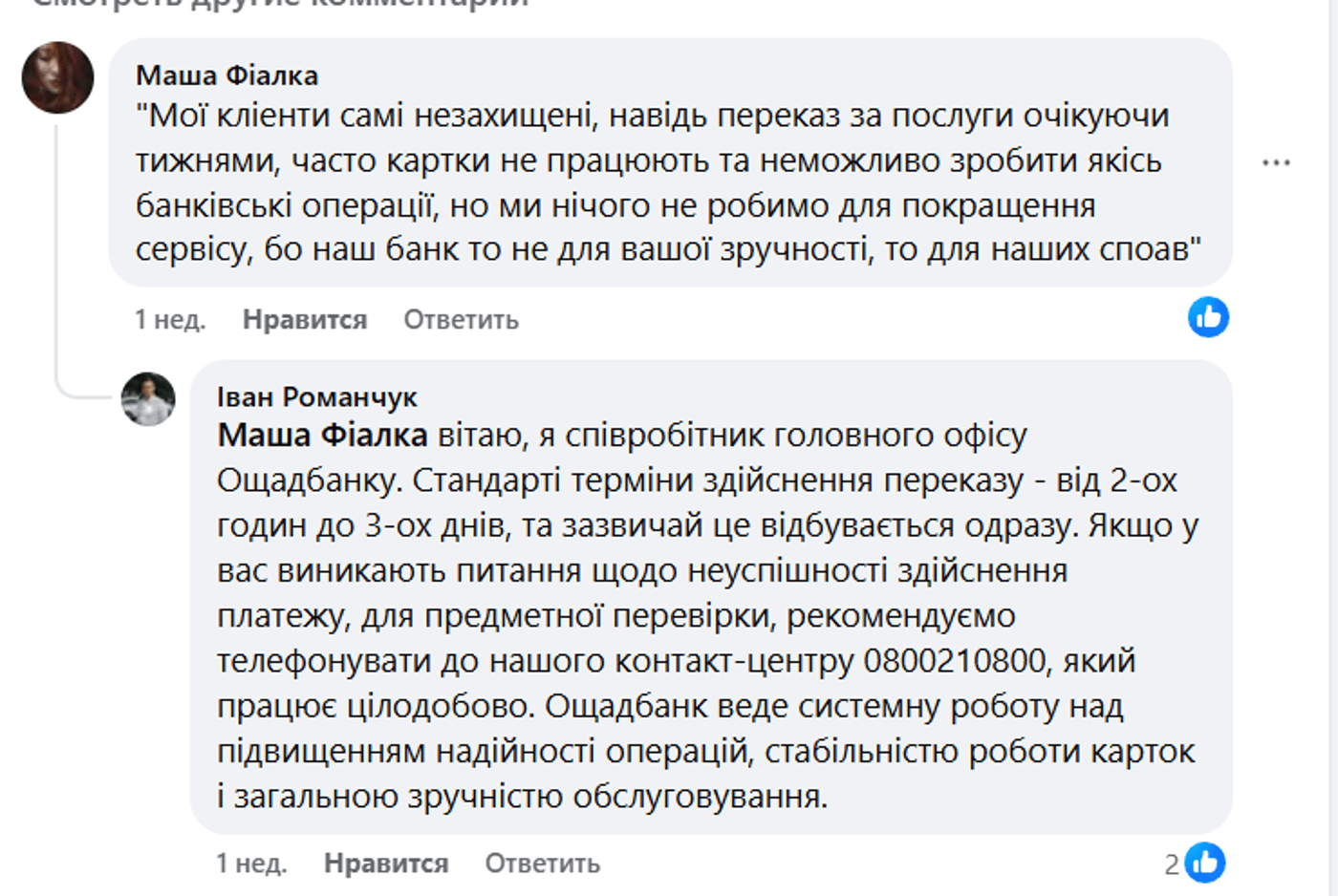This screenshot has height=896, width=1338.
Task: Click the timestamp under Маша Фіалка's comment
Action: (169, 320)
